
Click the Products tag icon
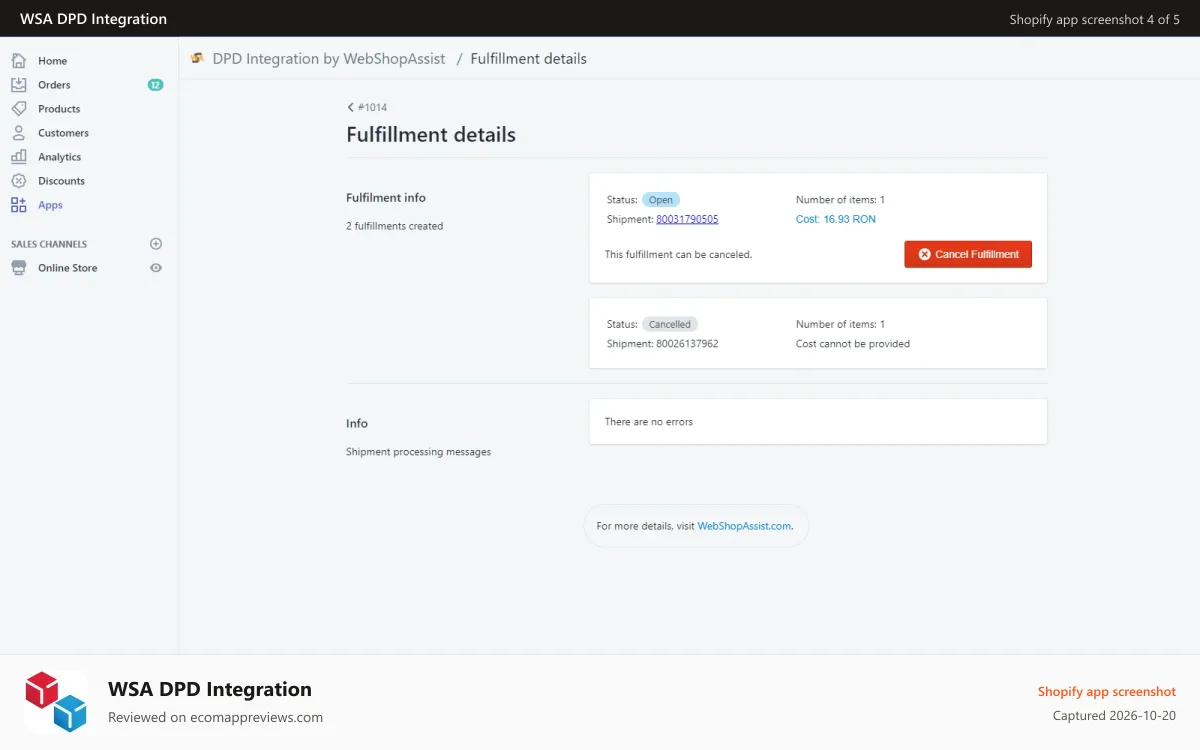(18, 109)
